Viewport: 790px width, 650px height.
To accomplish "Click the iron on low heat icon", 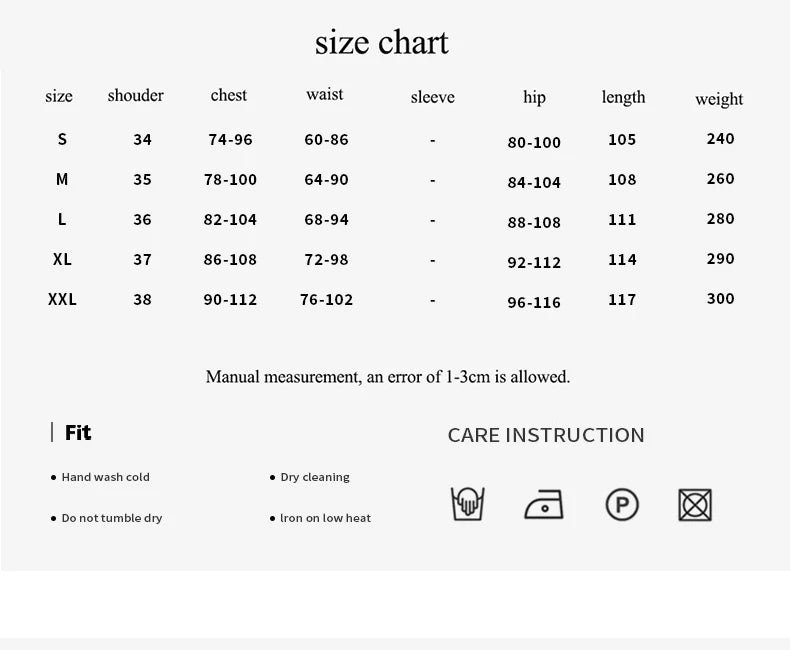I will click(x=544, y=504).
